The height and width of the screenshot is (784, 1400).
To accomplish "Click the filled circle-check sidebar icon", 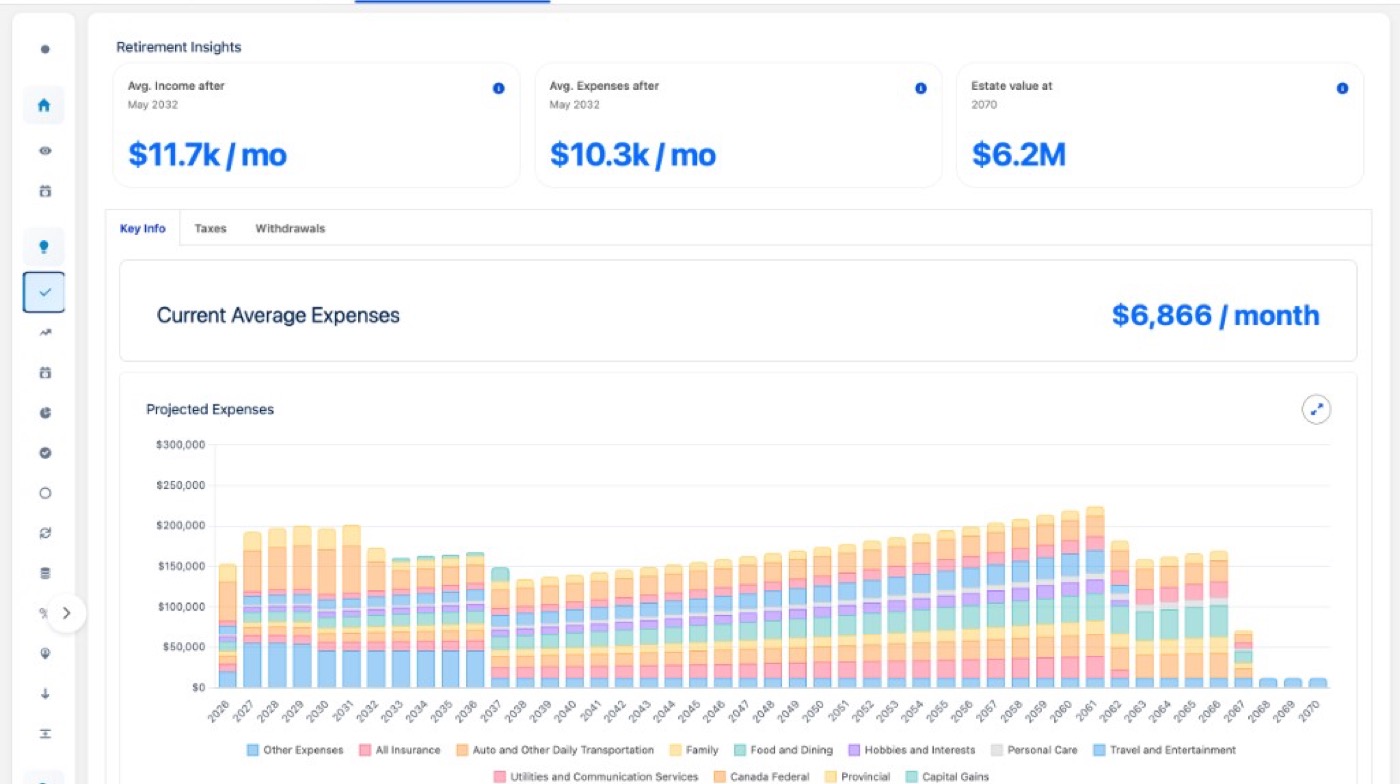I will coord(44,453).
